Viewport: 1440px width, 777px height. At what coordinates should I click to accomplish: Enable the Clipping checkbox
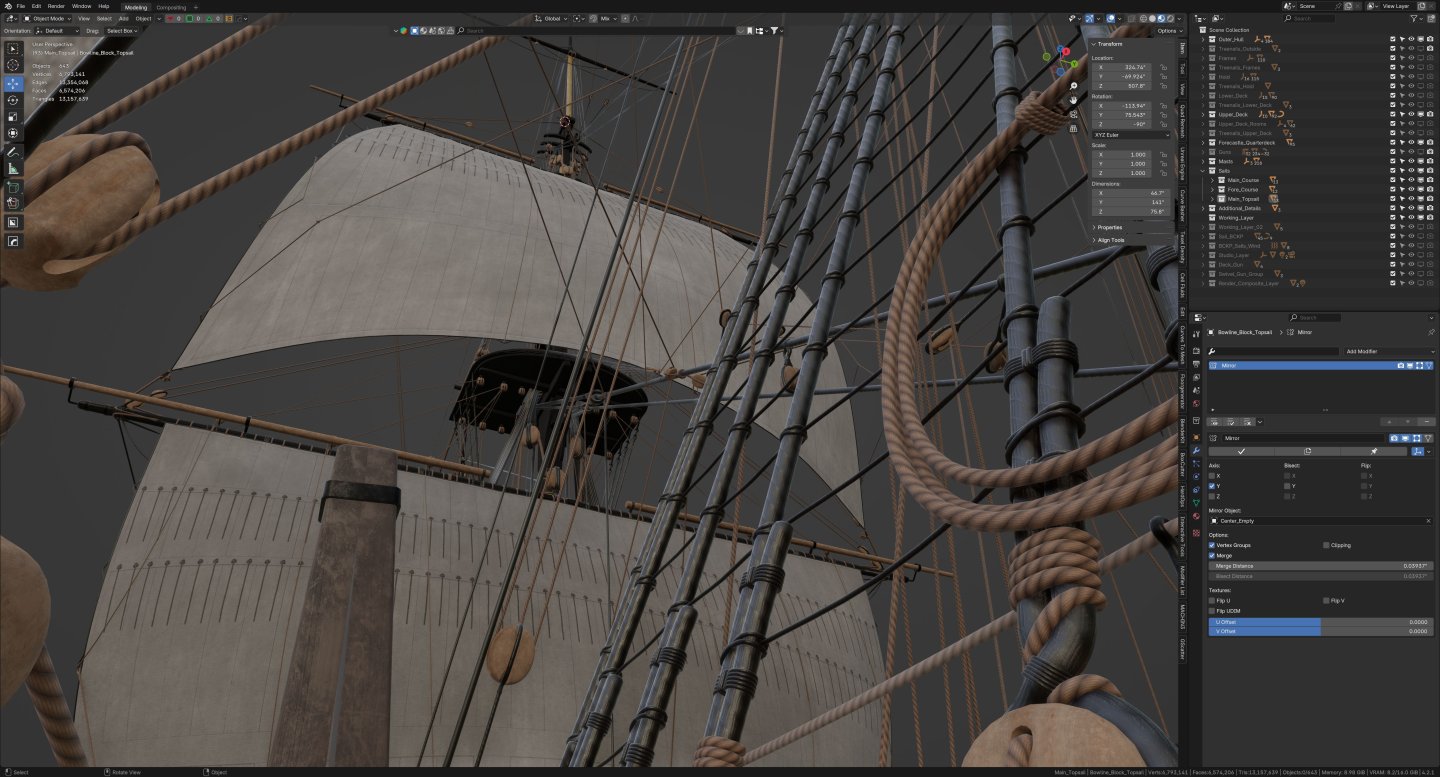(1326, 545)
